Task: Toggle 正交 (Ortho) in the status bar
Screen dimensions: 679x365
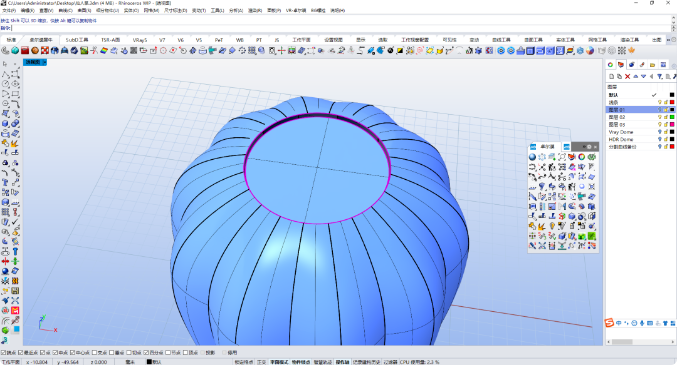Action: pyautogui.click(x=262, y=362)
